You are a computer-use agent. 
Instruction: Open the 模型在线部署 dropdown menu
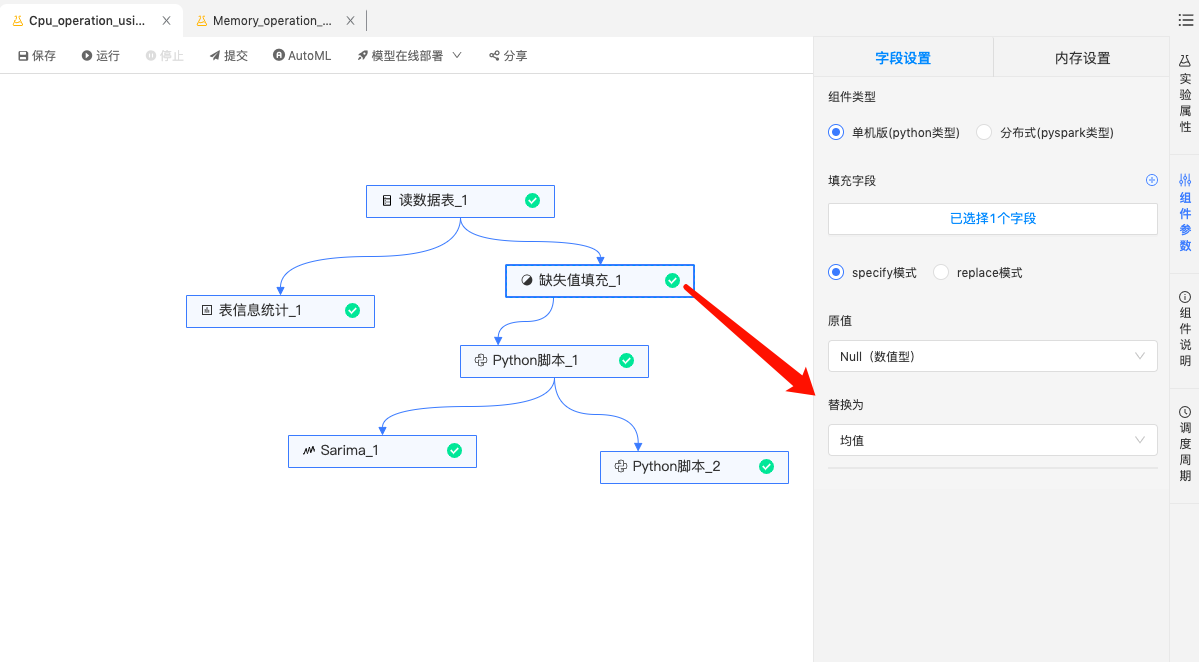point(409,56)
